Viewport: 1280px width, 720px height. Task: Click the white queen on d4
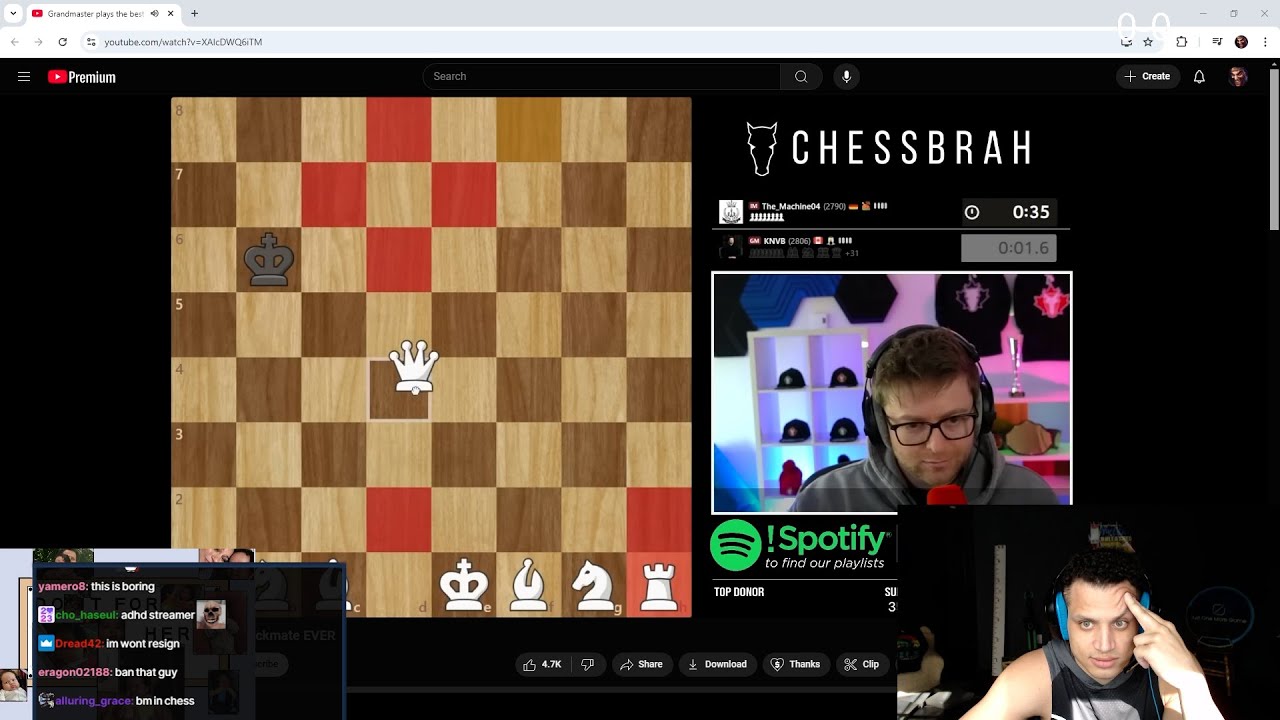[x=413, y=366]
